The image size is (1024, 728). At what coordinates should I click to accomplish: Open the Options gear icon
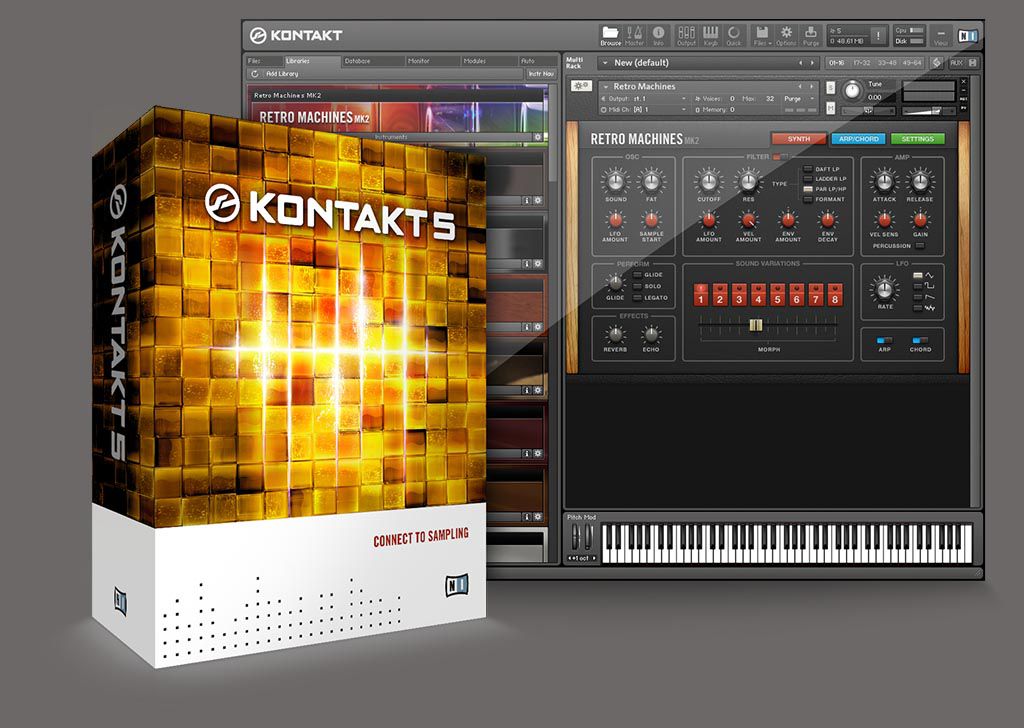[x=786, y=35]
